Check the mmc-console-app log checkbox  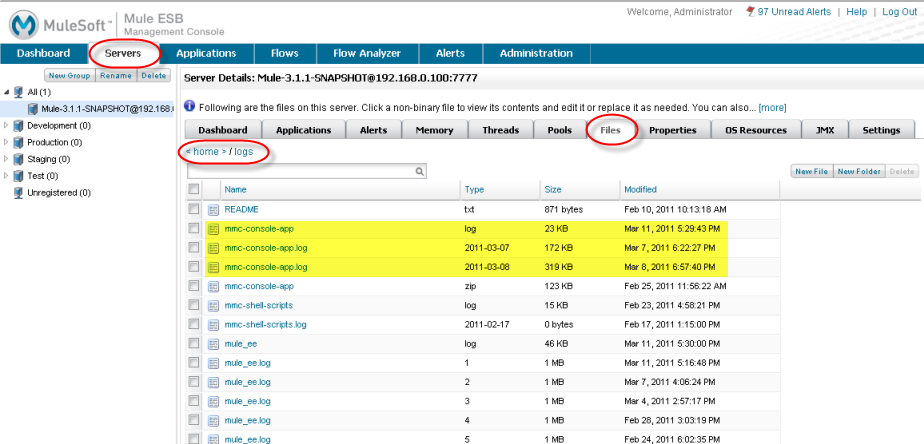(193, 228)
